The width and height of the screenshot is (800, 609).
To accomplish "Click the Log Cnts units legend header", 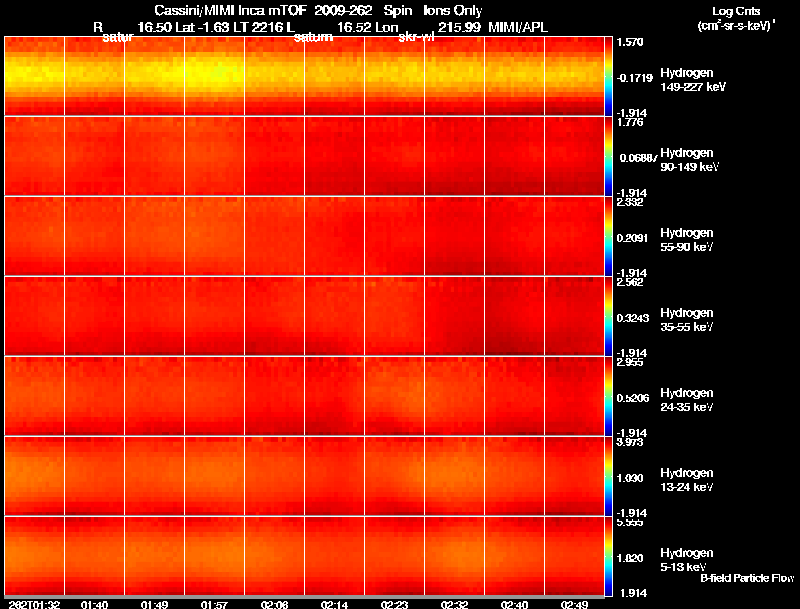I will pyautogui.click(x=736, y=11).
